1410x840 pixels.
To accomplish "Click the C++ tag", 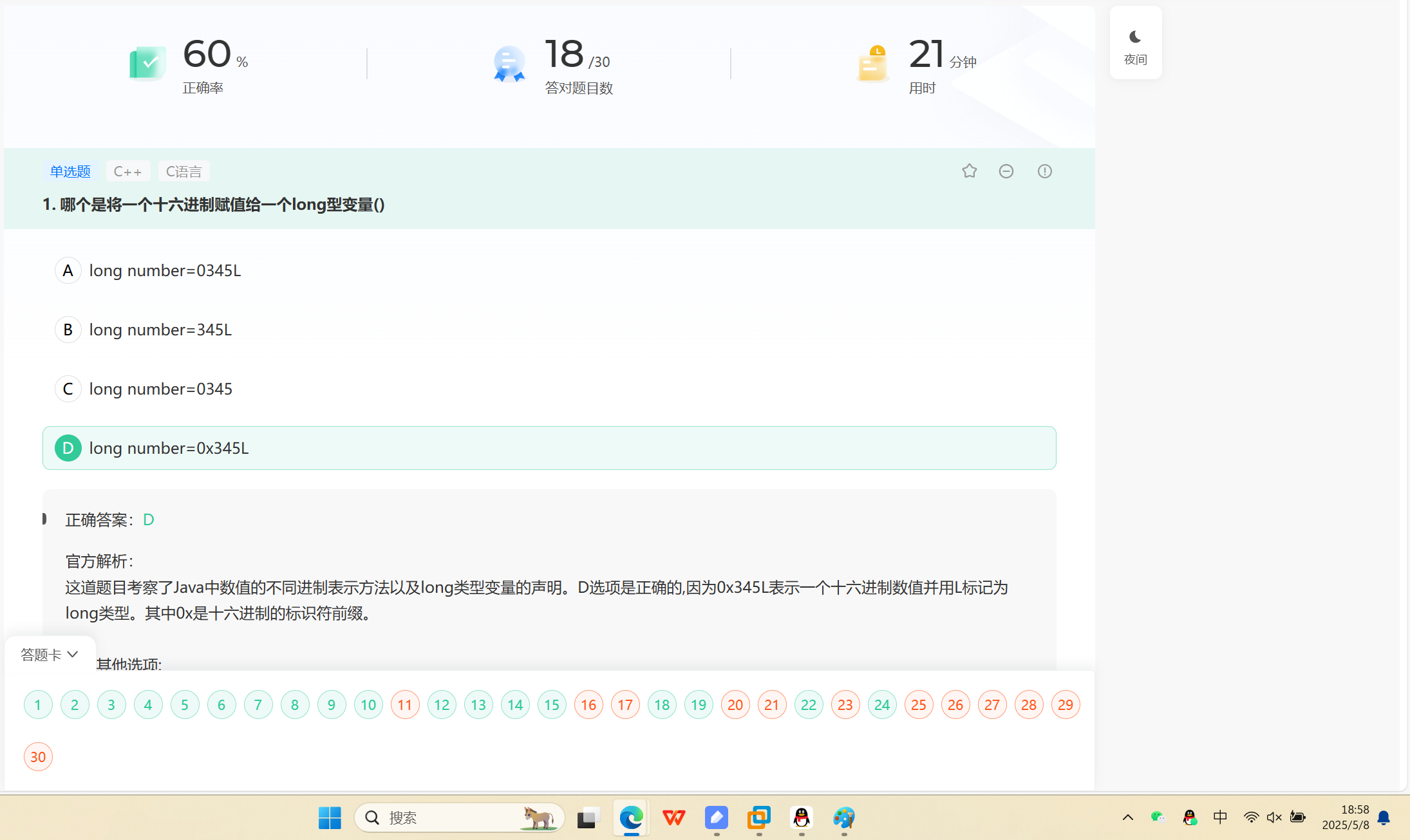I will click(x=127, y=171).
